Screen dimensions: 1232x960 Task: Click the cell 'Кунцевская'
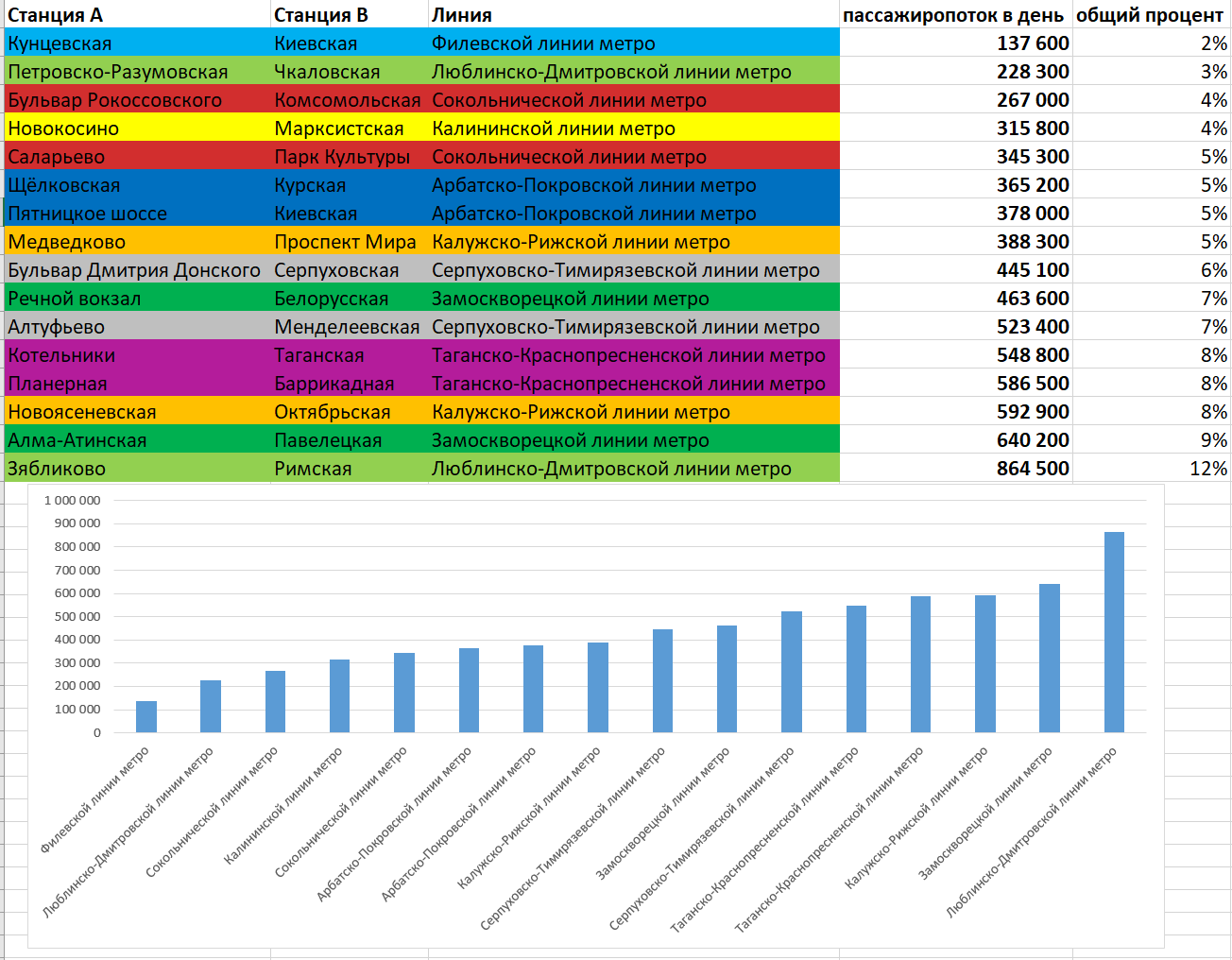pyautogui.click(x=137, y=43)
